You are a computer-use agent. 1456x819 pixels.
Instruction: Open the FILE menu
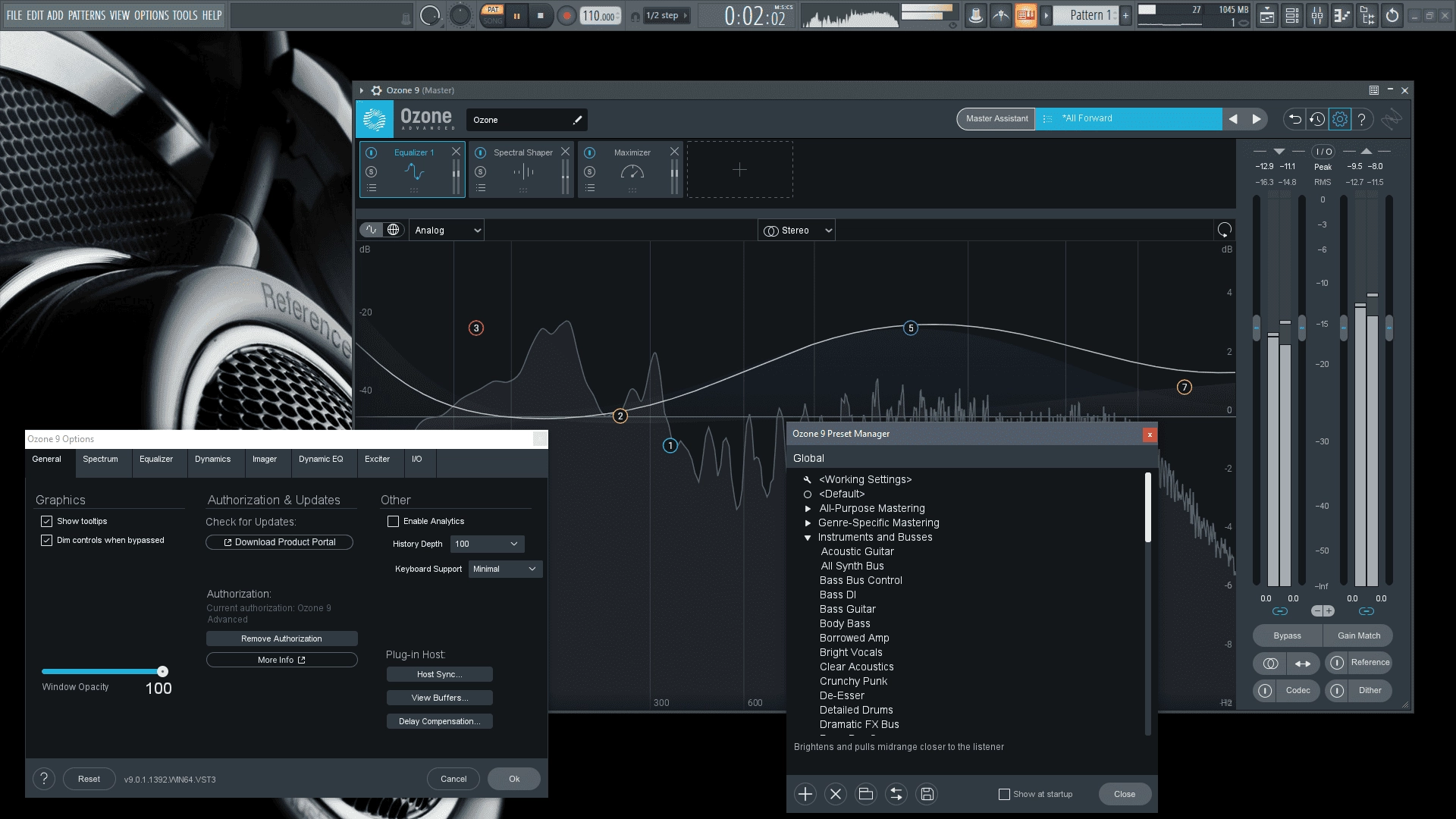[14, 15]
